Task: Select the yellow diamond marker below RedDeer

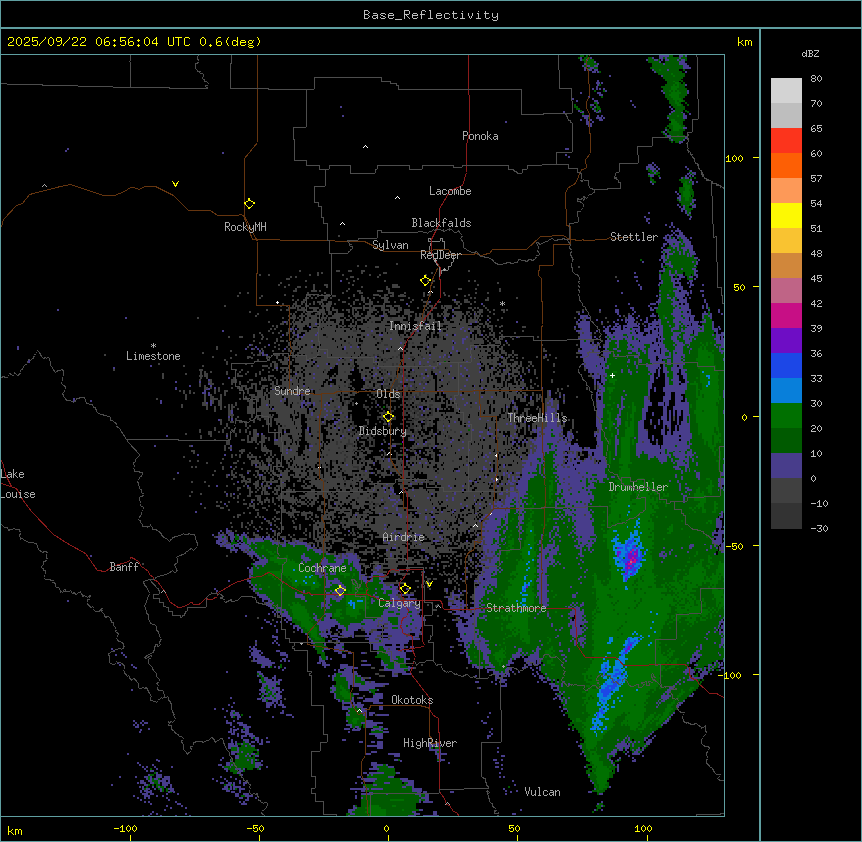Action: 425,281
